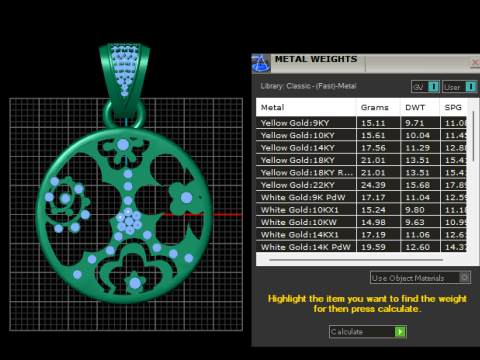Select the White Gold:10KX1 row

[361, 210]
